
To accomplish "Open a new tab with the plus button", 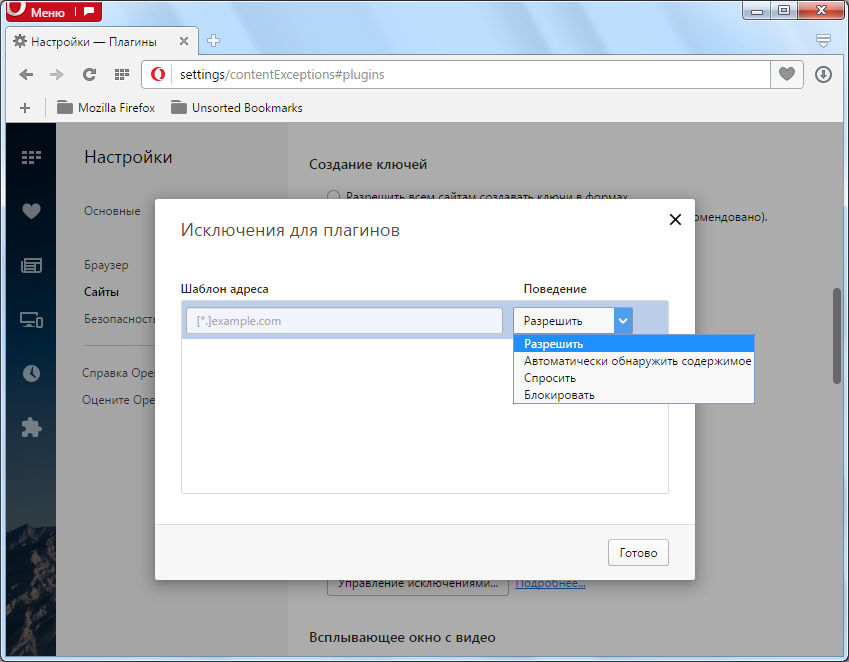I will click(213, 41).
